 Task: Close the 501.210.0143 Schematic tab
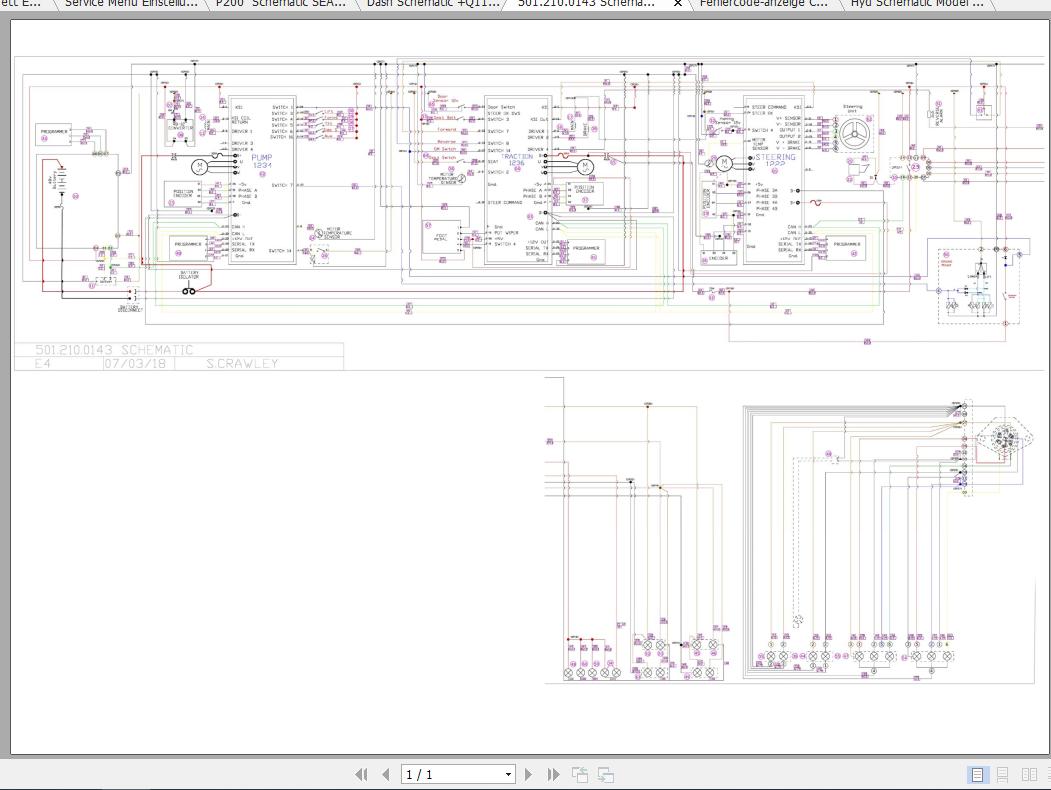coord(678,4)
